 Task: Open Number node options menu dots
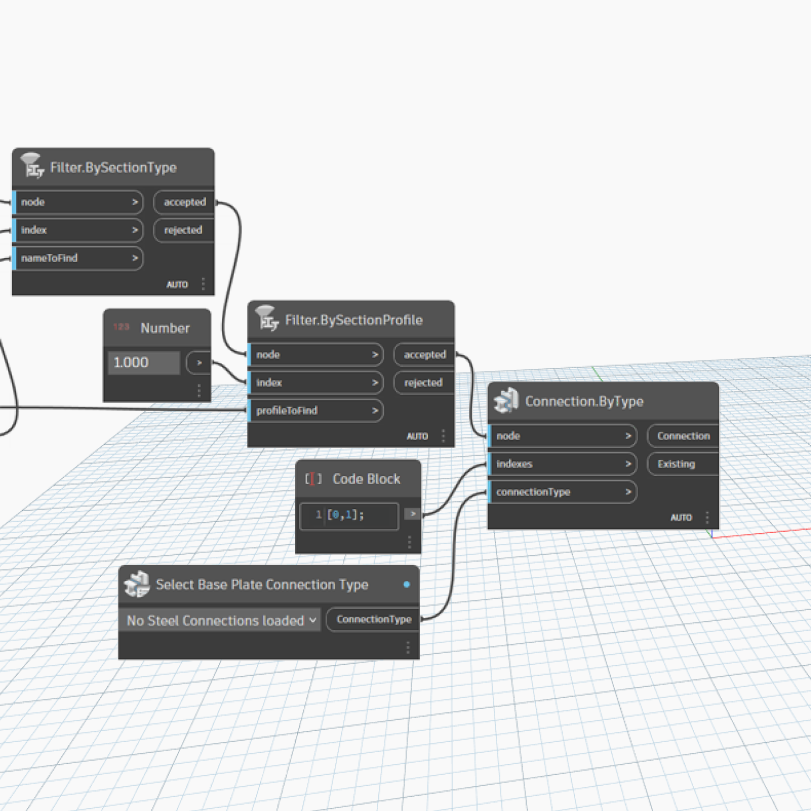pos(199,391)
